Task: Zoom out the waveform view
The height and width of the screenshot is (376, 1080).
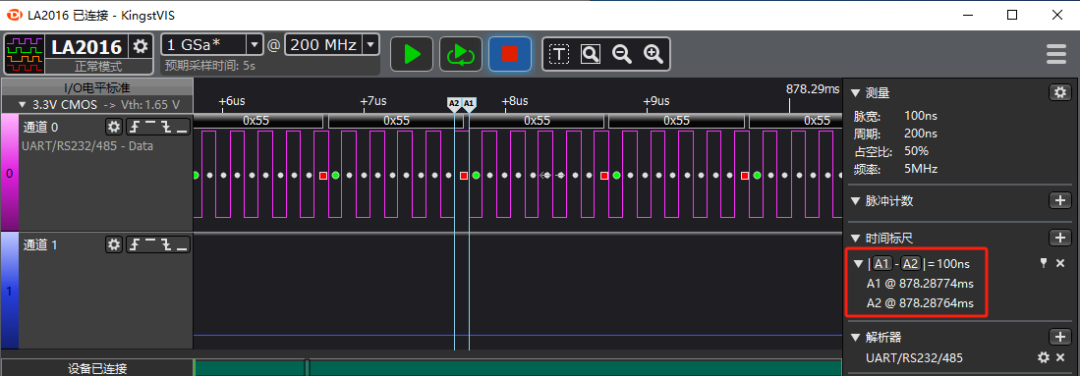Action: coord(622,54)
